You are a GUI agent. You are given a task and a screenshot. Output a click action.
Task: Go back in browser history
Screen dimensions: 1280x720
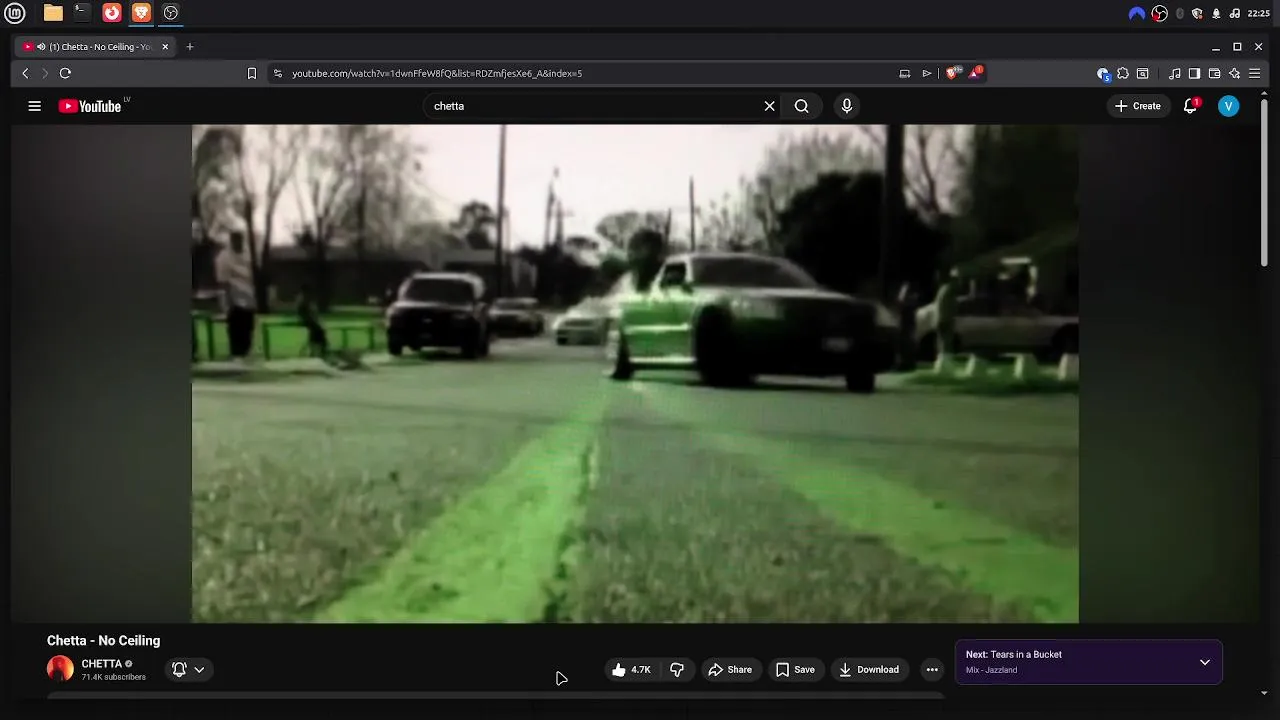26,73
